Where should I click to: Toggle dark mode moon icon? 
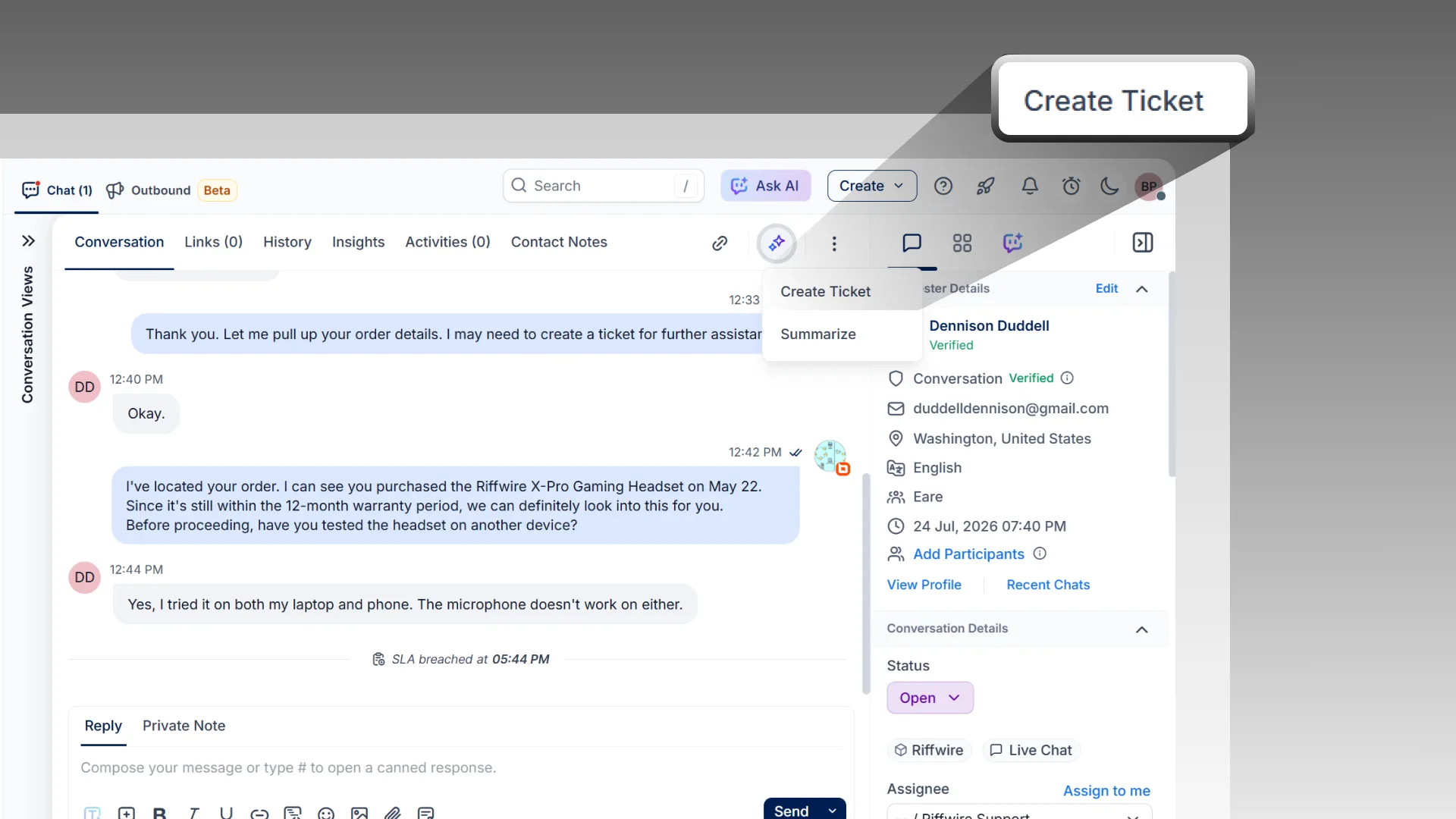(x=1109, y=186)
